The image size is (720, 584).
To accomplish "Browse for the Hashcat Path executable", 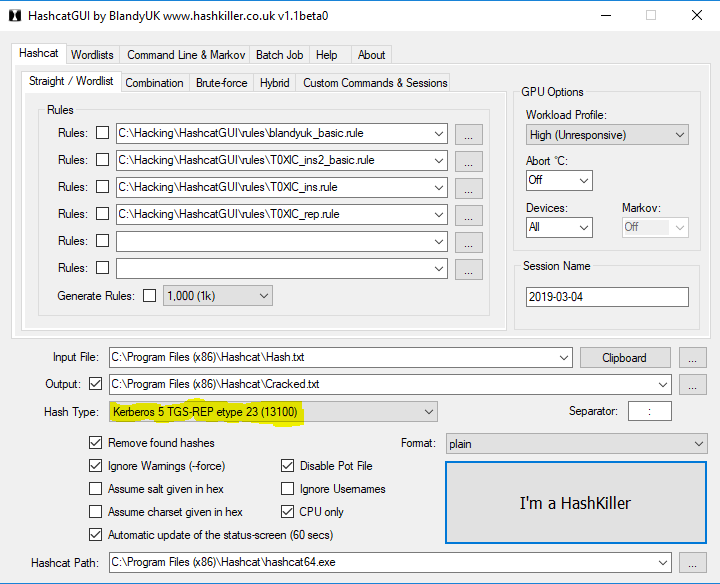I will (x=692, y=563).
